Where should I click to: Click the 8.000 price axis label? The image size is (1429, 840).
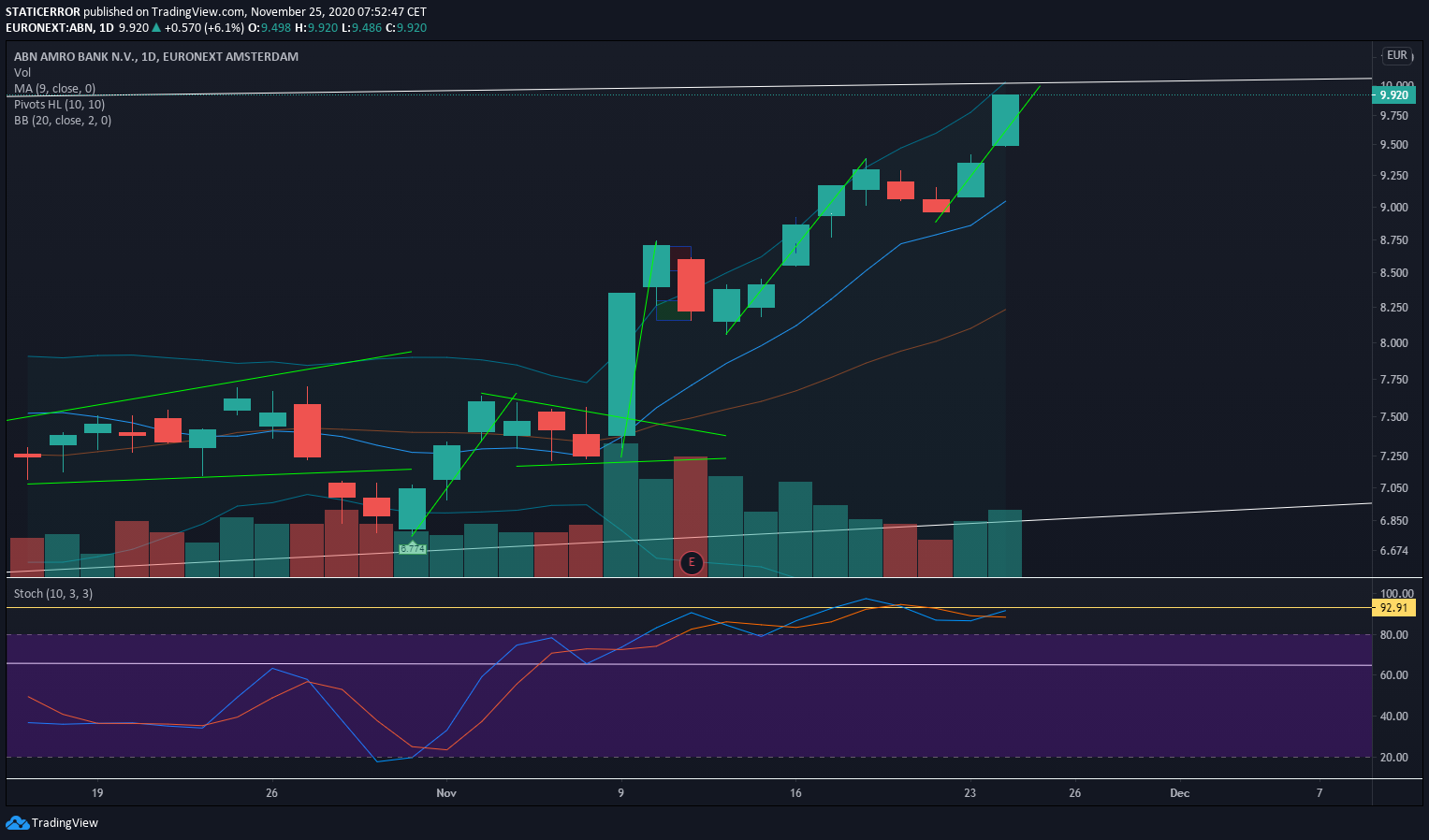tap(1394, 343)
